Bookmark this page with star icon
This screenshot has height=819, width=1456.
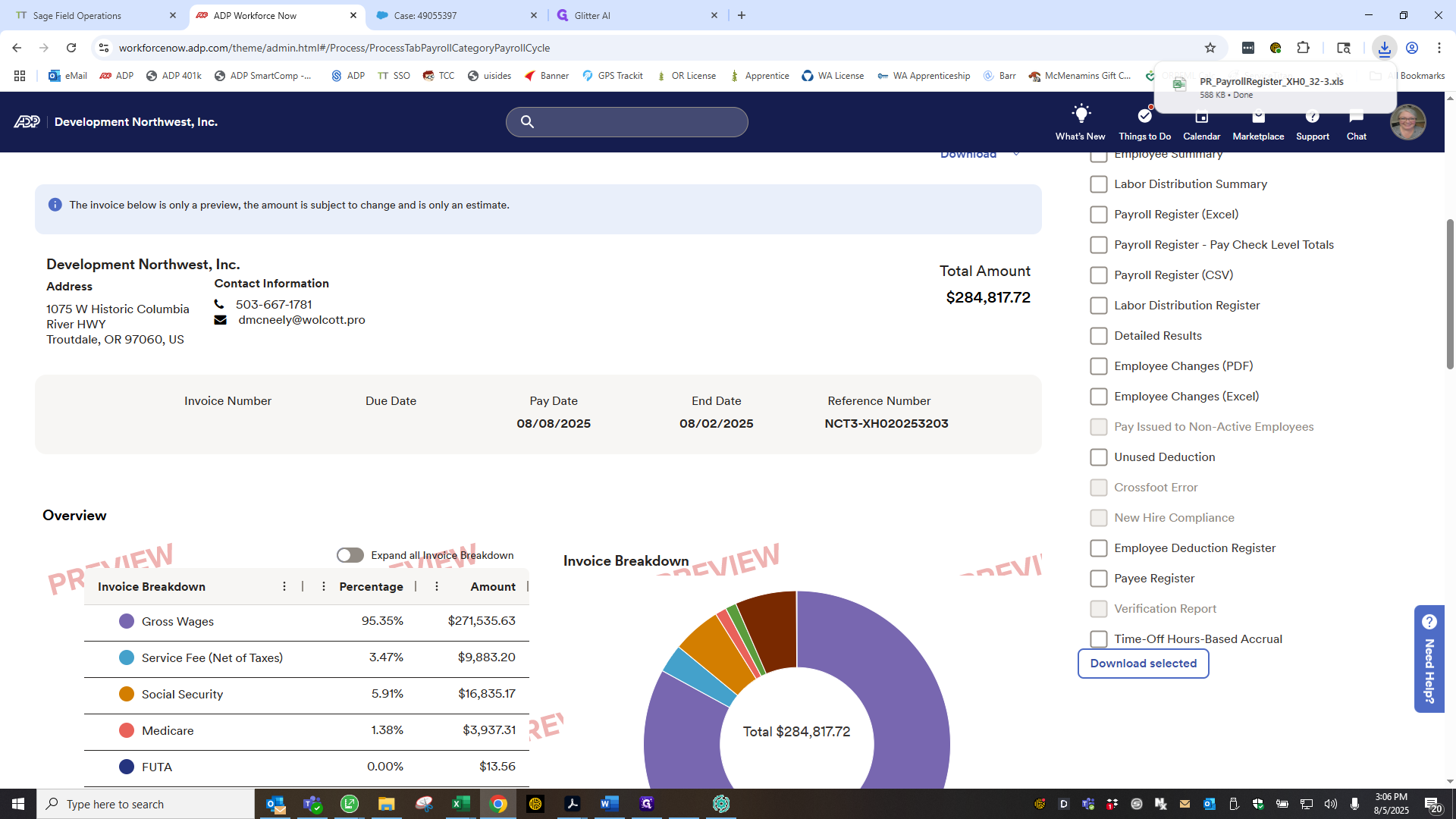point(1210,48)
